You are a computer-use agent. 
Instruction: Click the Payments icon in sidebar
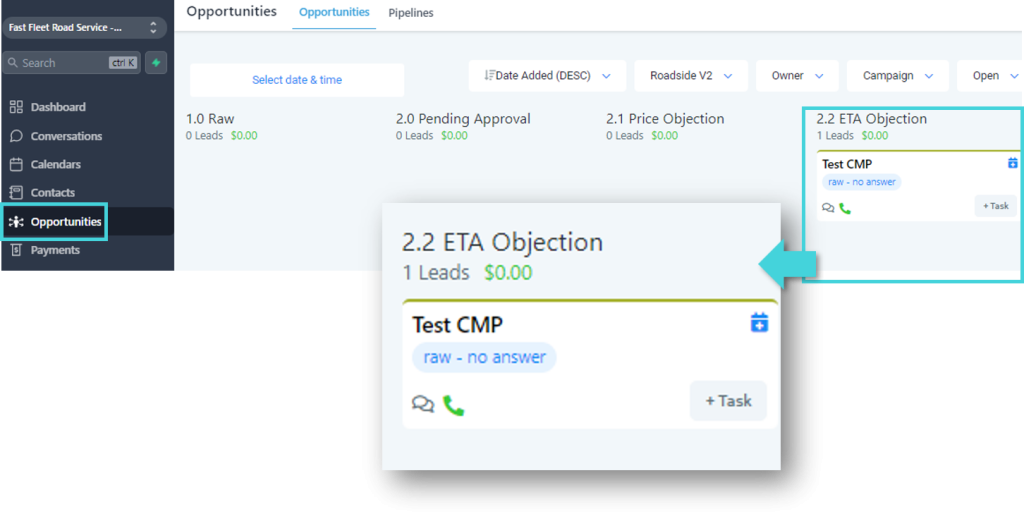tap(16, 250)
